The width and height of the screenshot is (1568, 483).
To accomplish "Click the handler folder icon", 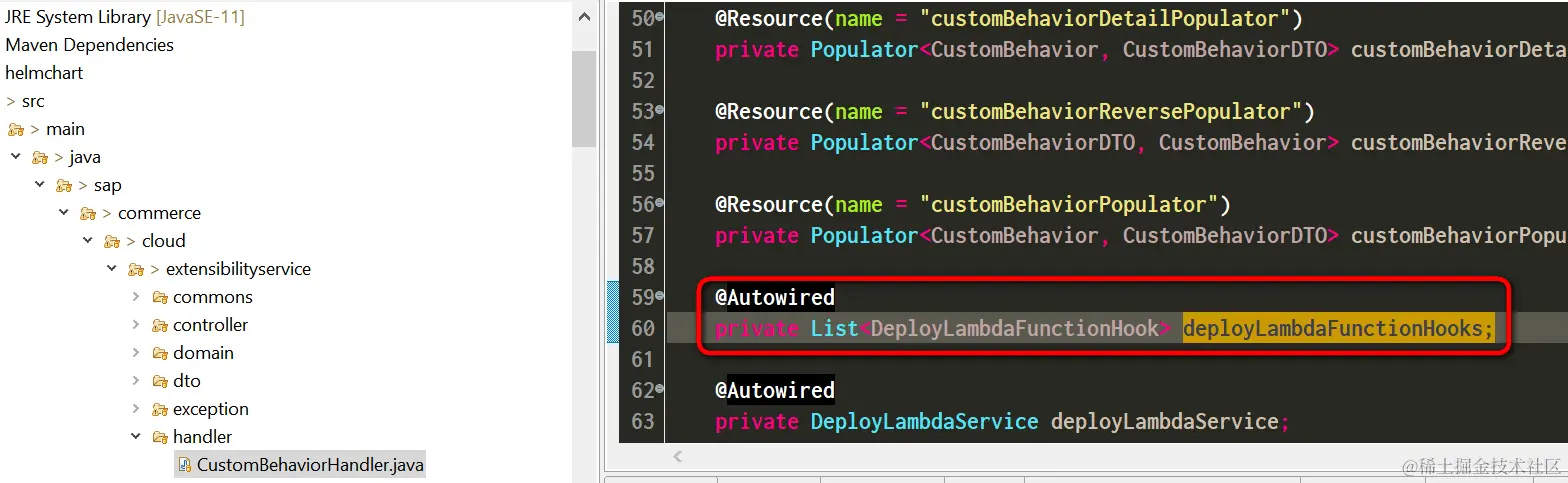I will tap(159, 437).
